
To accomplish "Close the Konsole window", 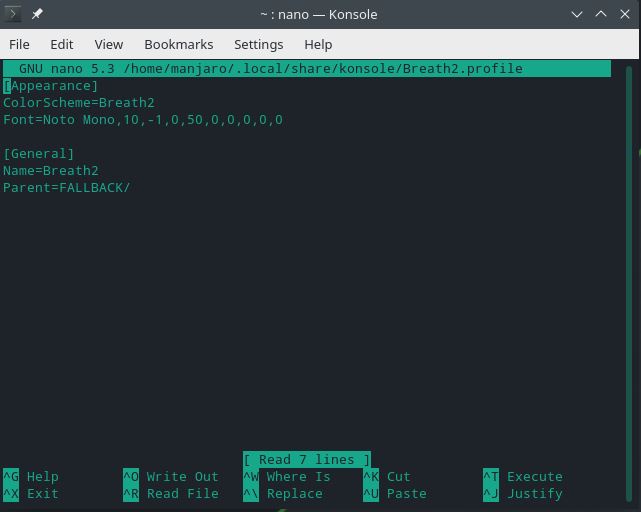I will pyautogui.click(x=625, y=14).
